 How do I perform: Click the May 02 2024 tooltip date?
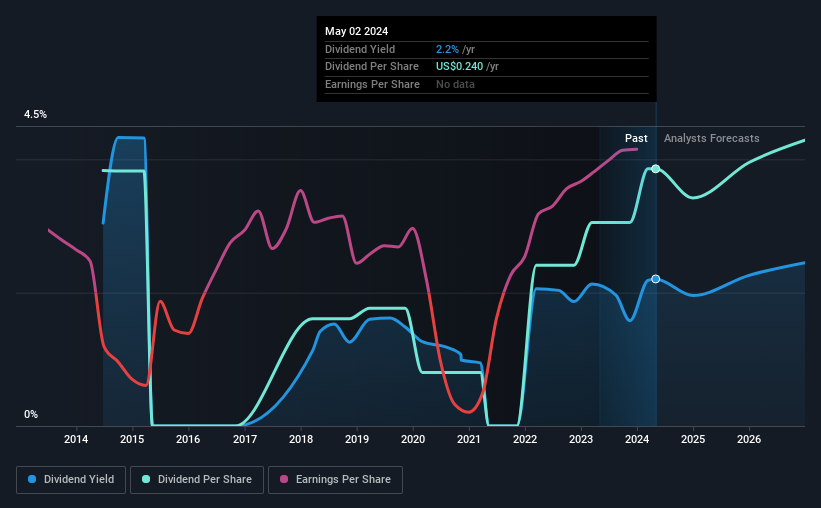[357, 31]
